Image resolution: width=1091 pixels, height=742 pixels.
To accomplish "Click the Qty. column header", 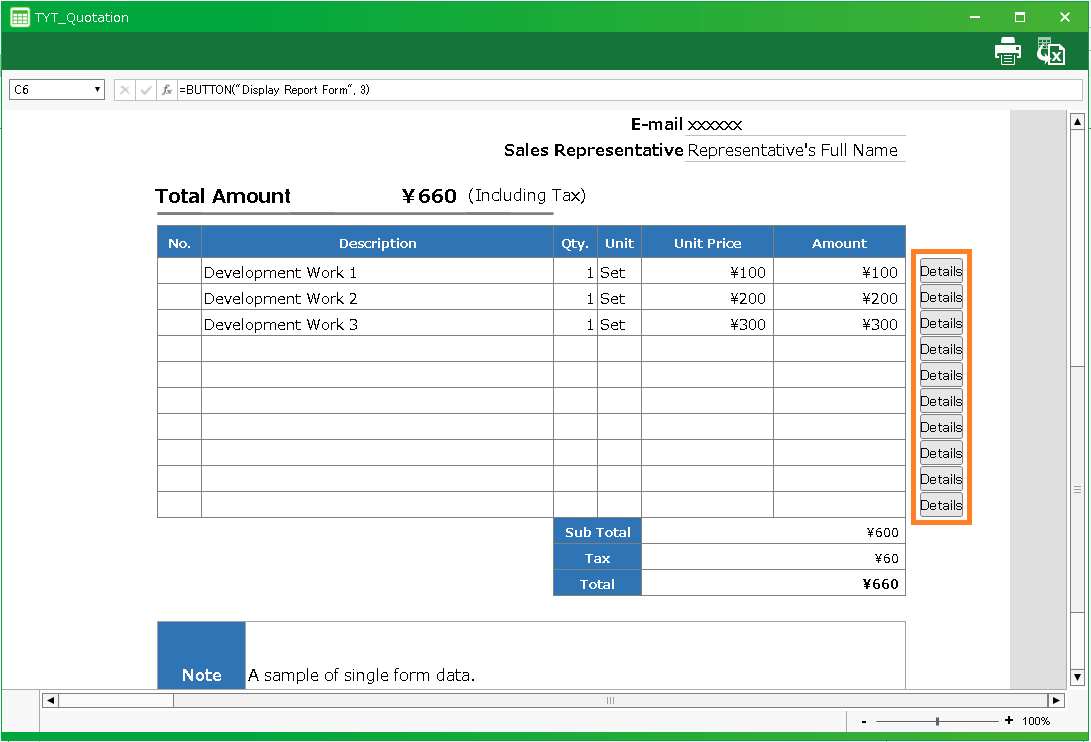I will click(x=575, y=243).
